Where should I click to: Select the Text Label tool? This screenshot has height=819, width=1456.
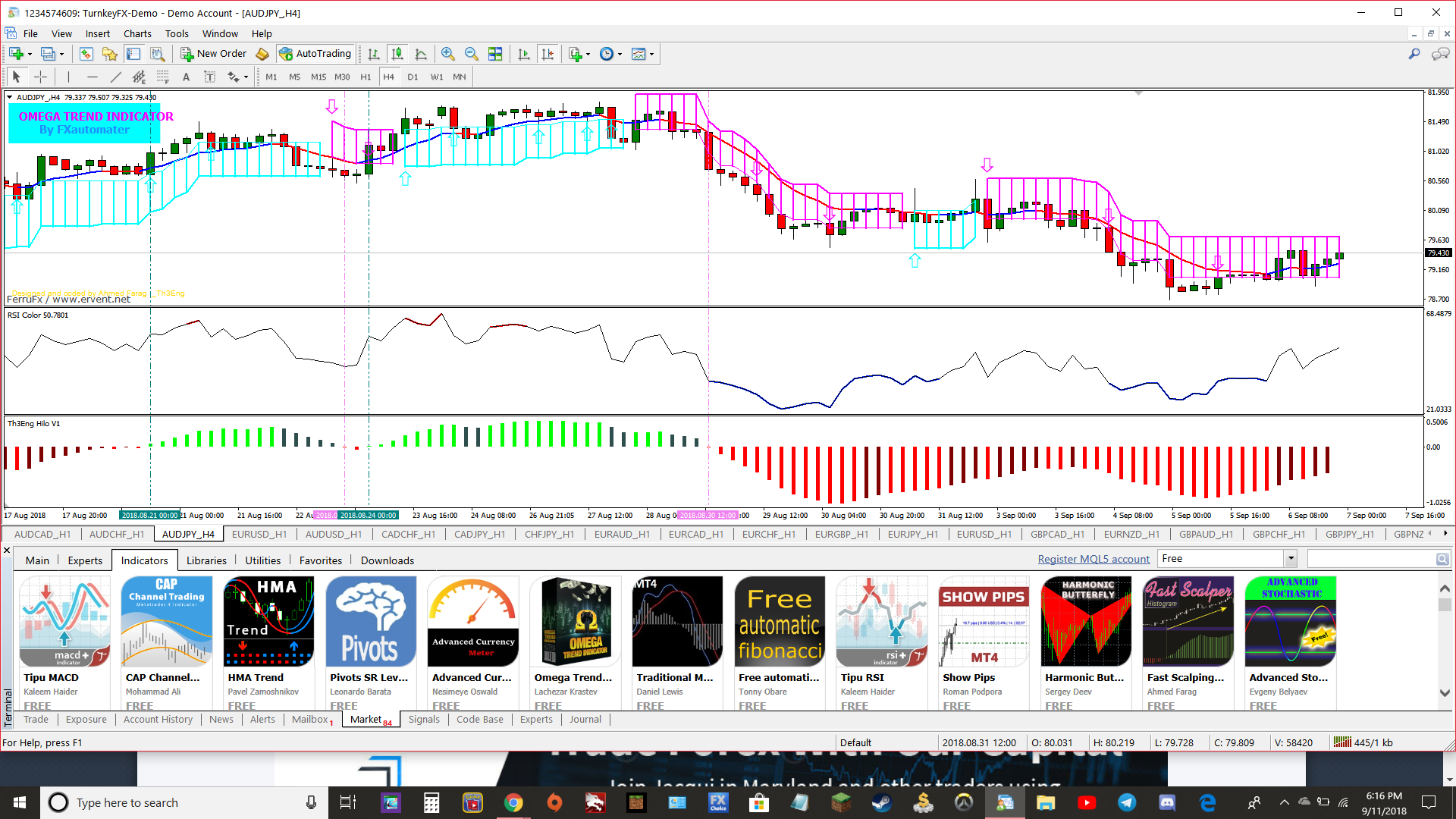pyautogui.click(x=210, y=77)
